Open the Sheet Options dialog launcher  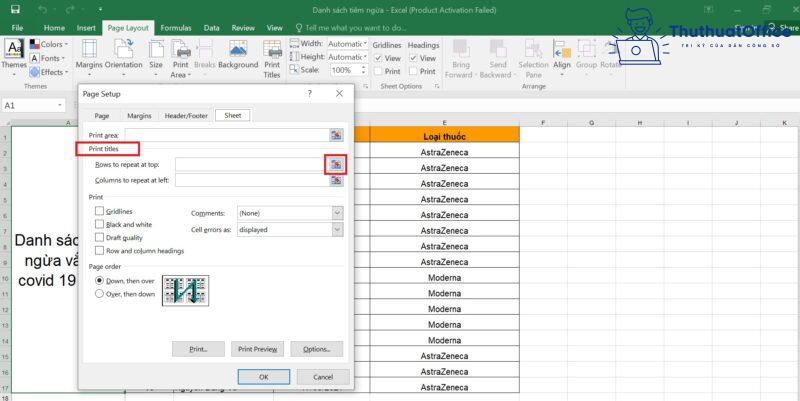point(437,87)
